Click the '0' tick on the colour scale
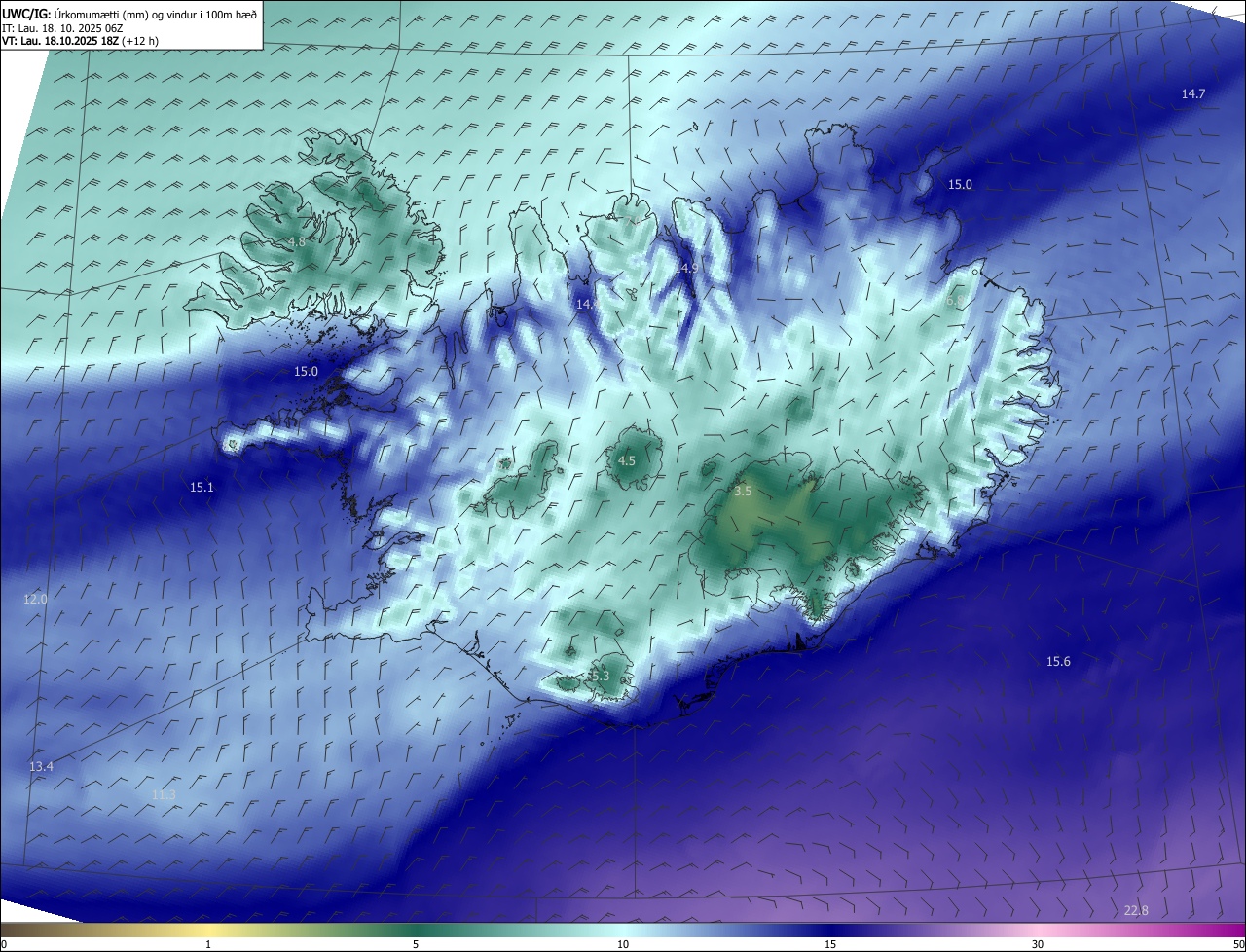The image size is (1246, 952). pos(4,944)
